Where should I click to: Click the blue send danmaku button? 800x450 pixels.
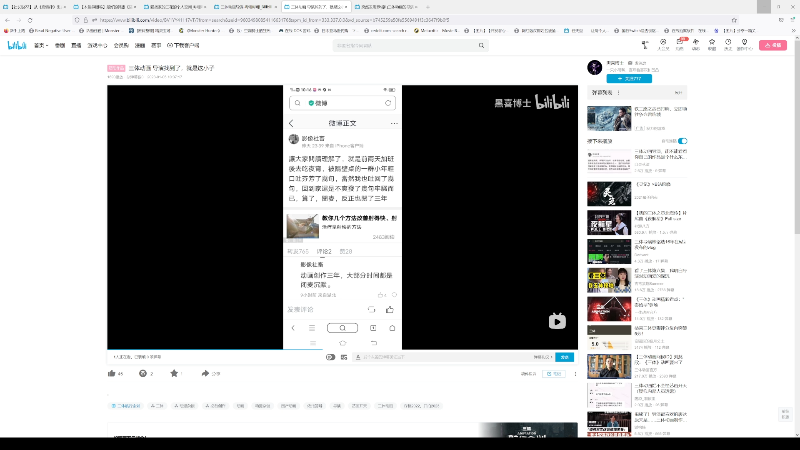[x=564, y=357]
